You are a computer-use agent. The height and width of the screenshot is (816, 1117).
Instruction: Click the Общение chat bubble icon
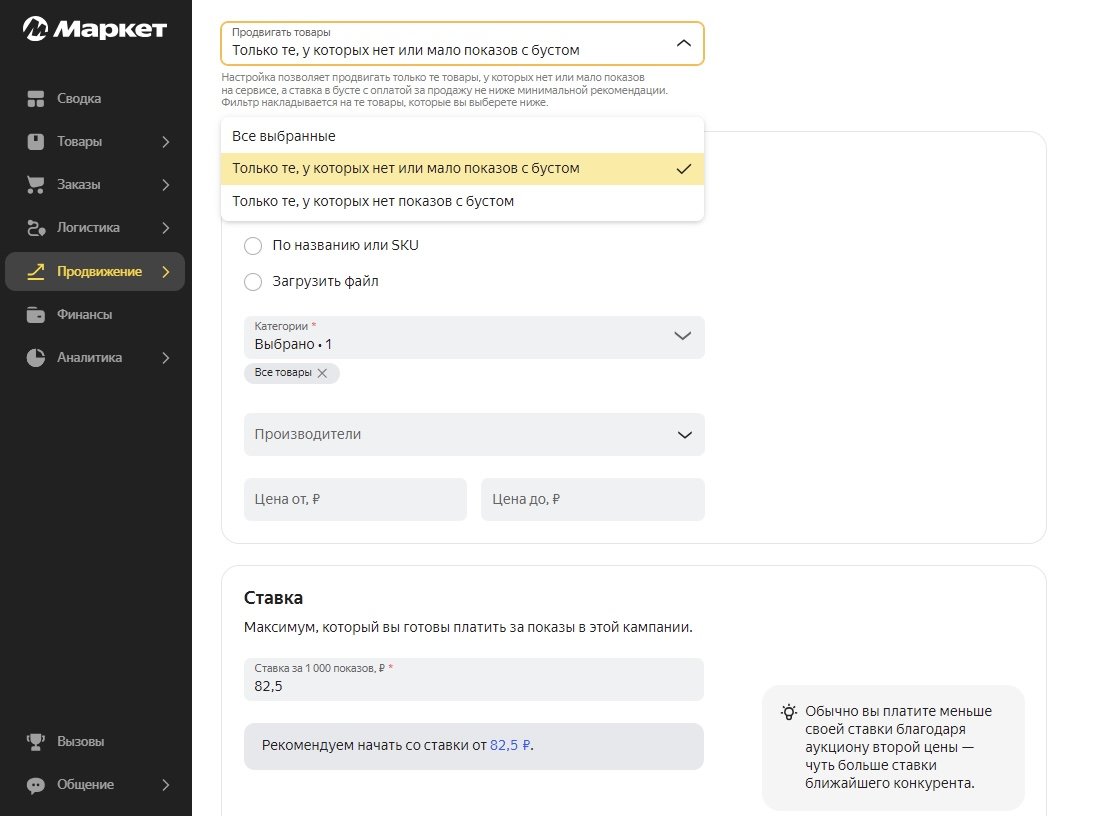click(36, 785)
